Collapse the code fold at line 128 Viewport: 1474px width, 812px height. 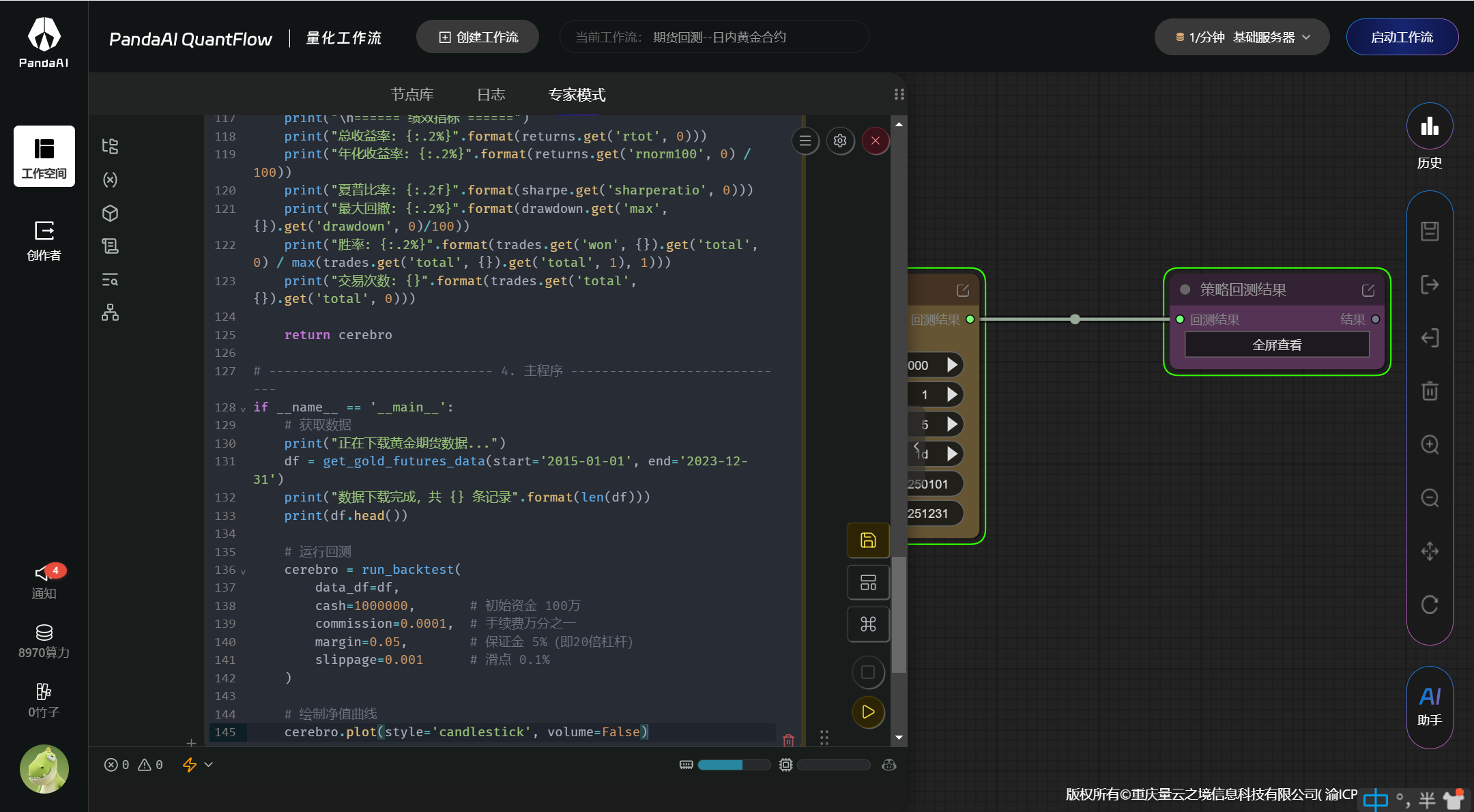[x=243, y=409]
